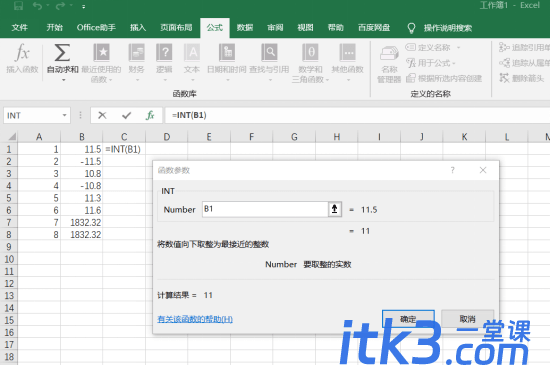This screenshot has height=366, width=551.
Task: Switch to the 百度网盘 tab
Action: 374,28
